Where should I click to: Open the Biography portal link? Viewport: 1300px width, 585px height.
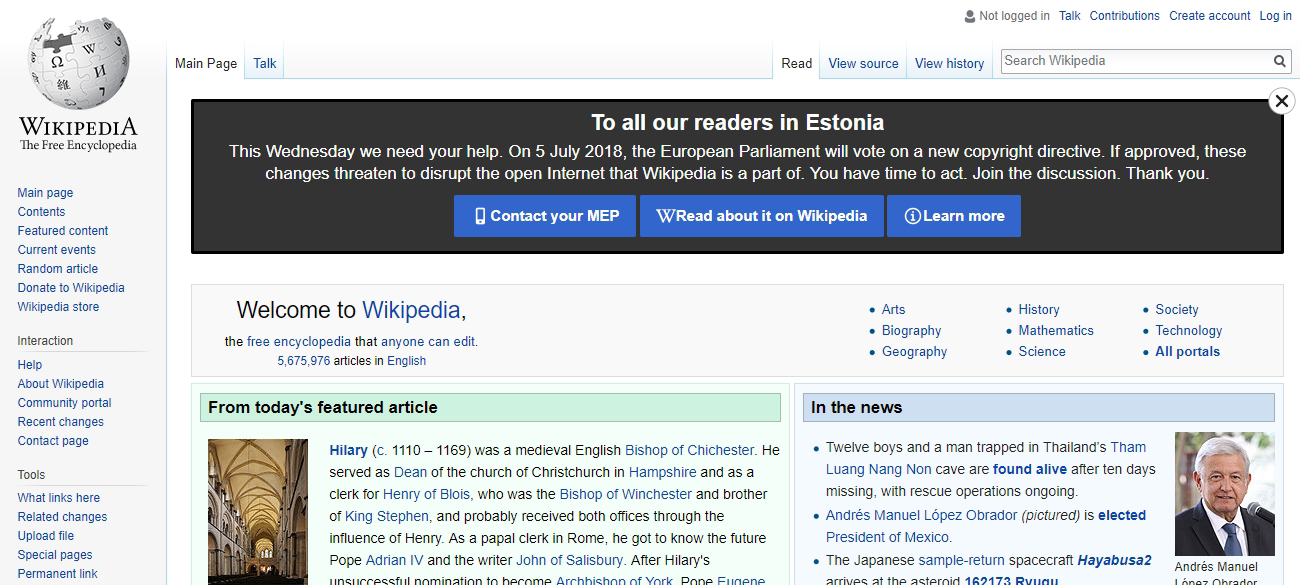tap(912, 331)
